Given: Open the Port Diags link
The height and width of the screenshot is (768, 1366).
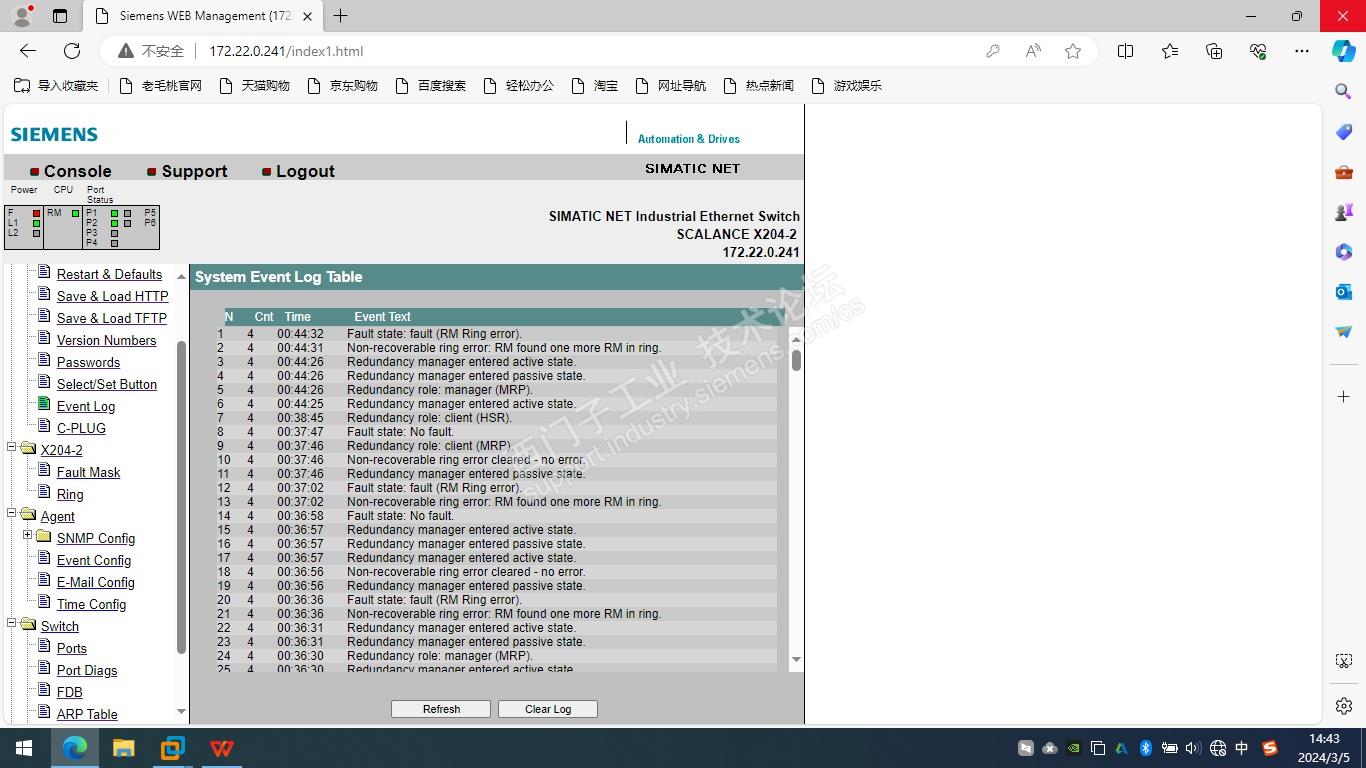Looking at the screenshot, I should click(87, 670).
